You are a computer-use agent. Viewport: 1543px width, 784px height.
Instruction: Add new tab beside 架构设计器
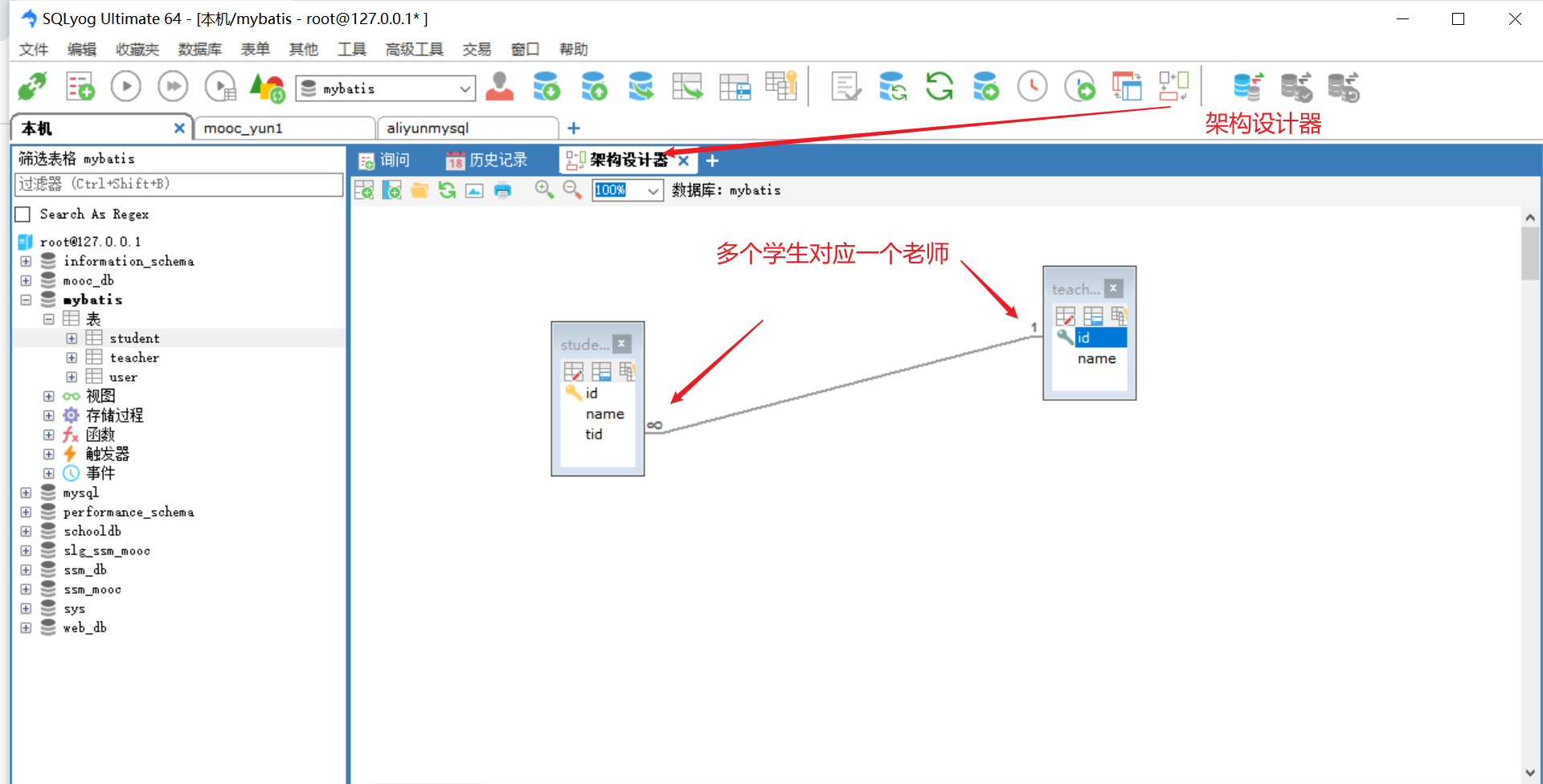click(x=712, y=160)
